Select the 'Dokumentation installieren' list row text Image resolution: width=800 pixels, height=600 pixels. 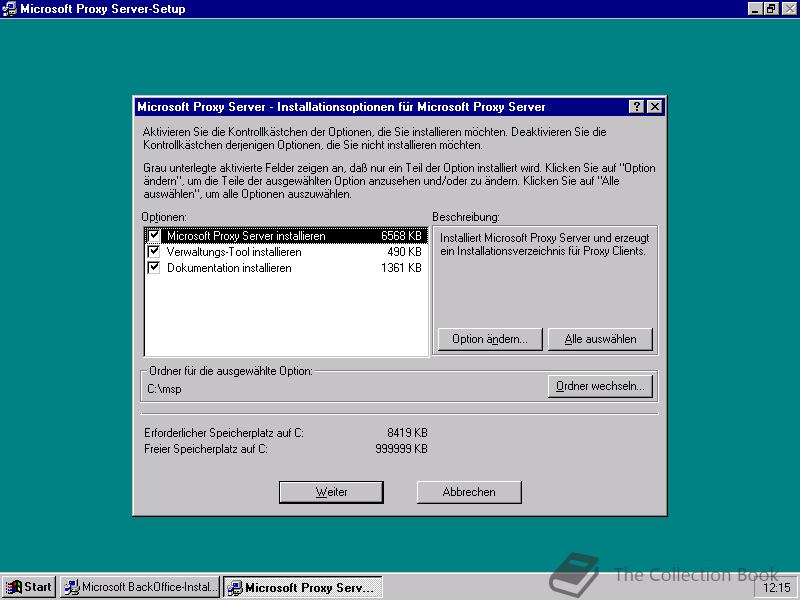(229, 268)
